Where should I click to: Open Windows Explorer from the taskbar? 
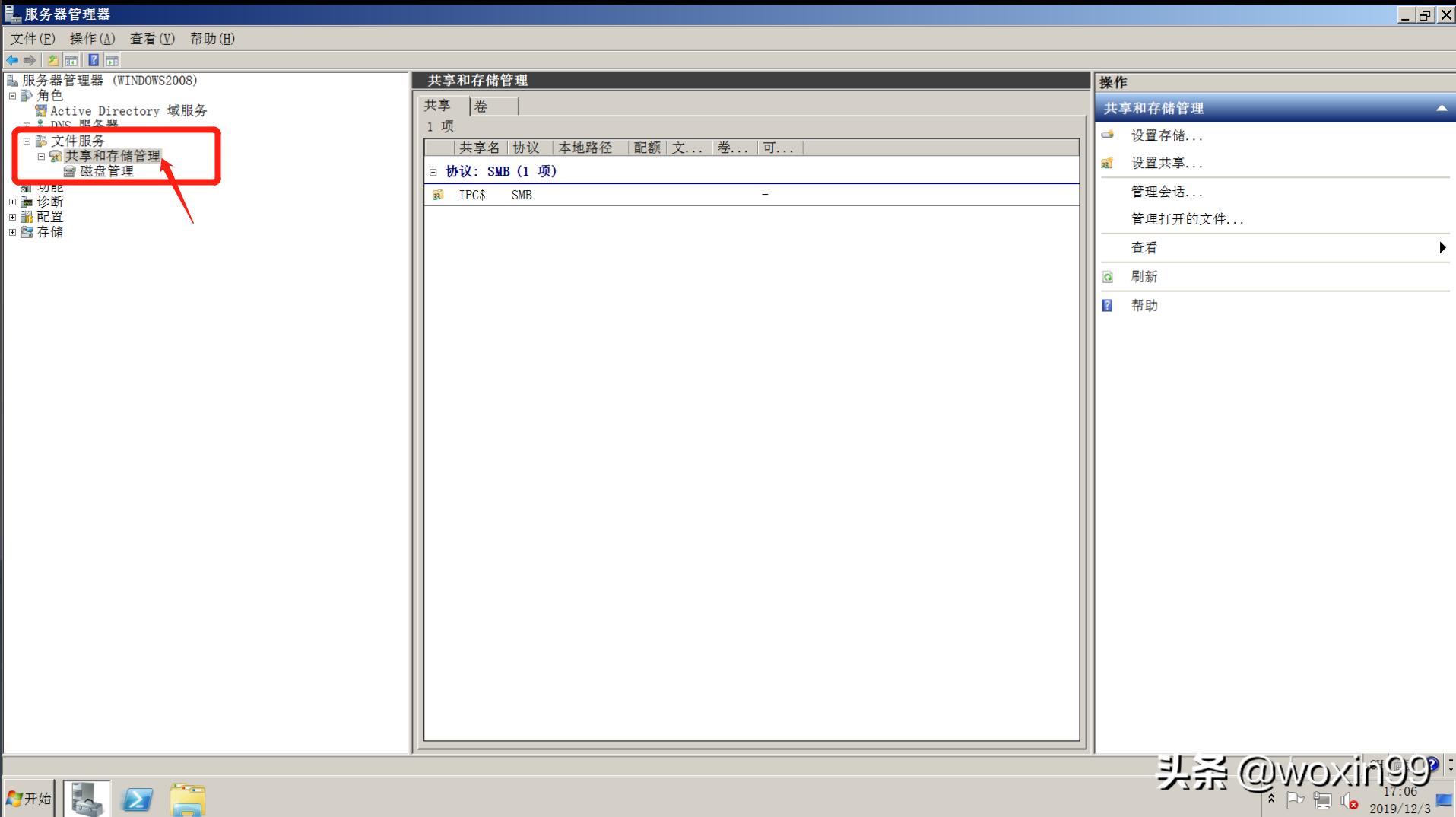tap(187, 798)
